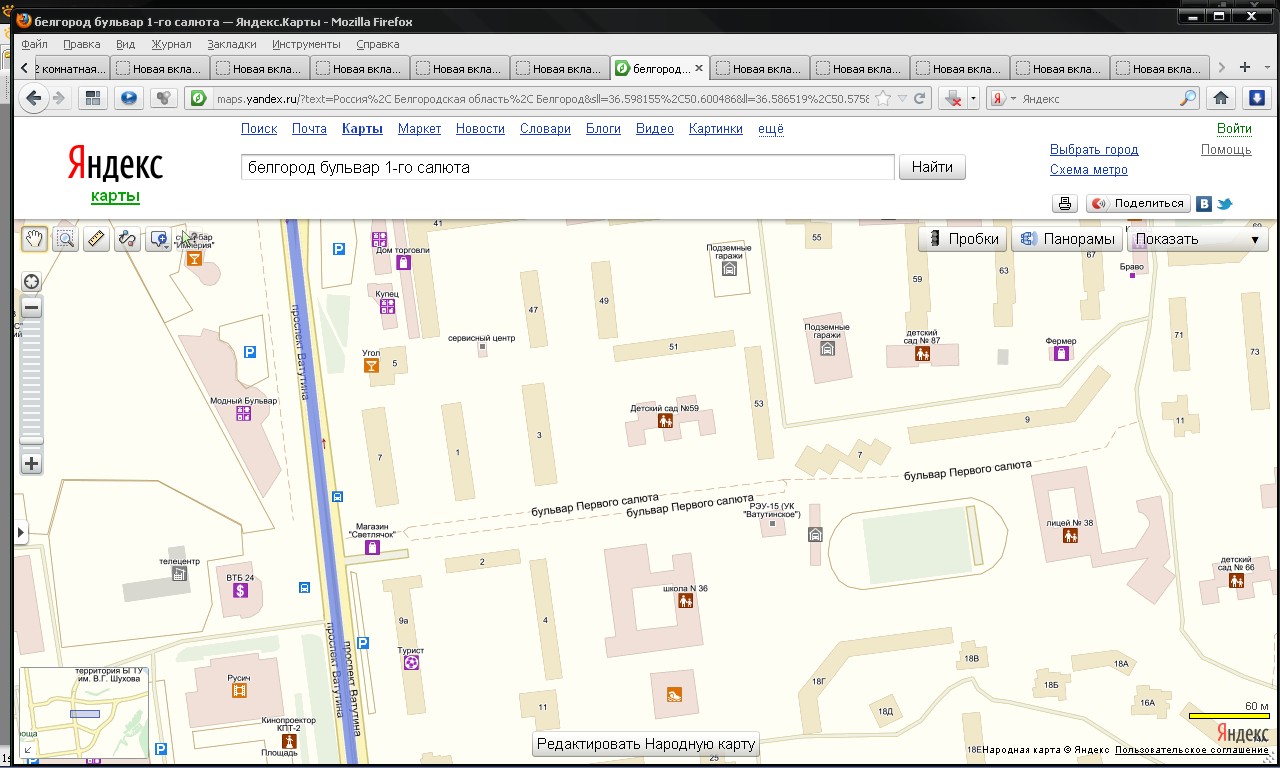1280x768 pixels.
Task: Select the hand pan tool on map
Action: click(35, 239)
